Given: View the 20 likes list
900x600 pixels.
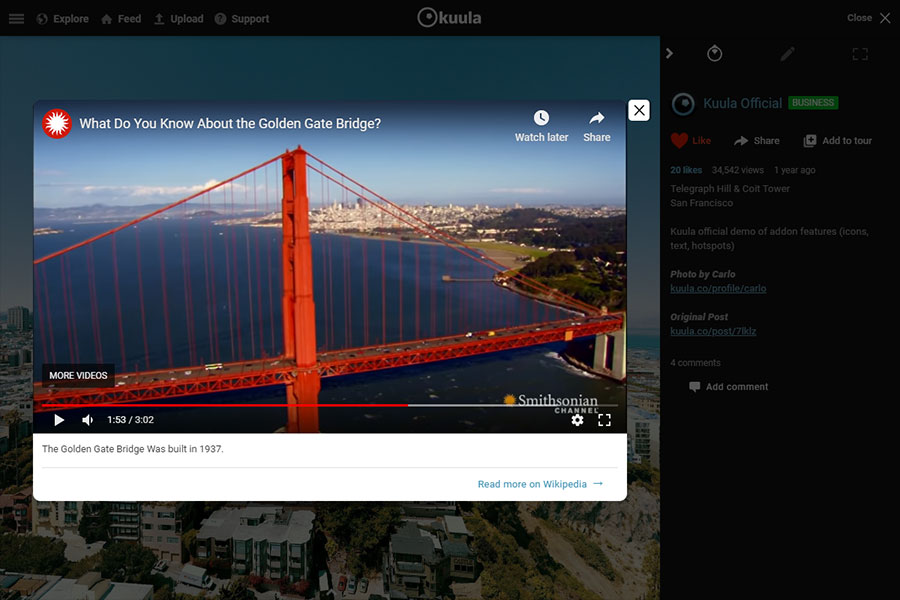Looking at the screenshot, I should (x=686, y=170).
